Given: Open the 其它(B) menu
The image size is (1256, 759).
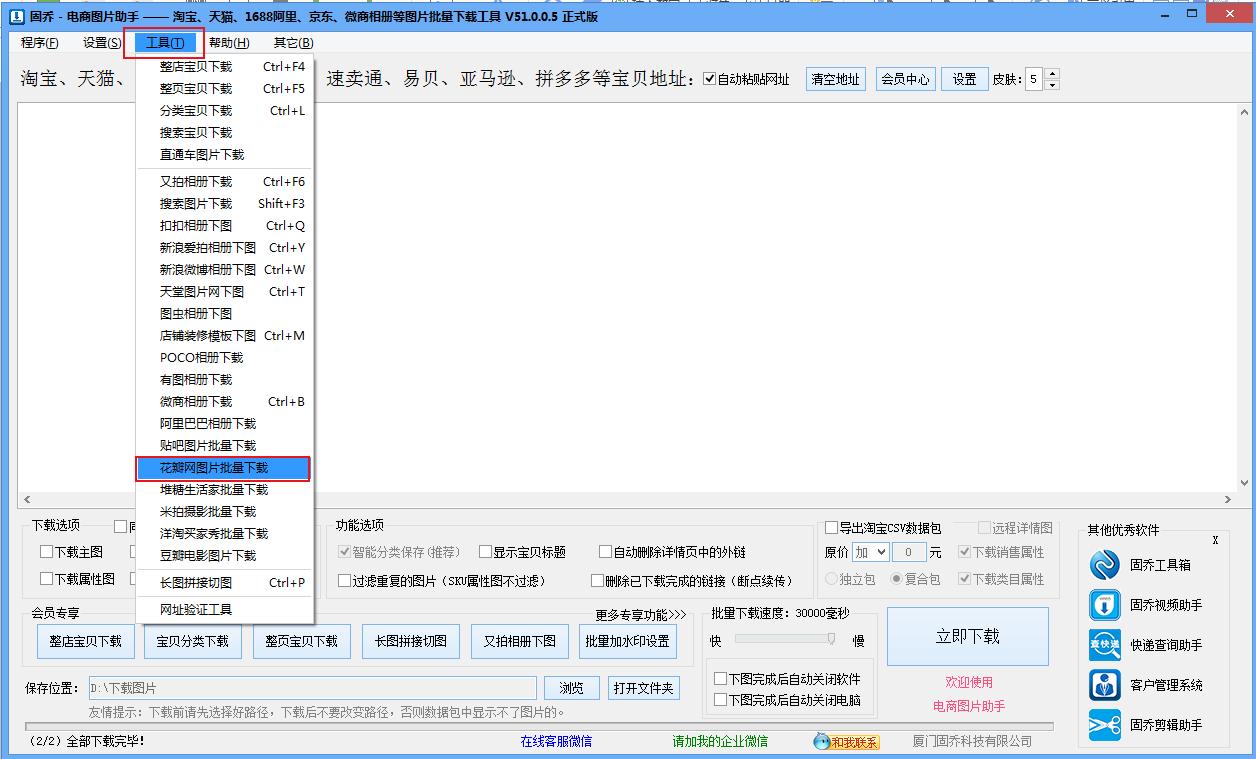Looking at the screenshot, I should [294, 43].
